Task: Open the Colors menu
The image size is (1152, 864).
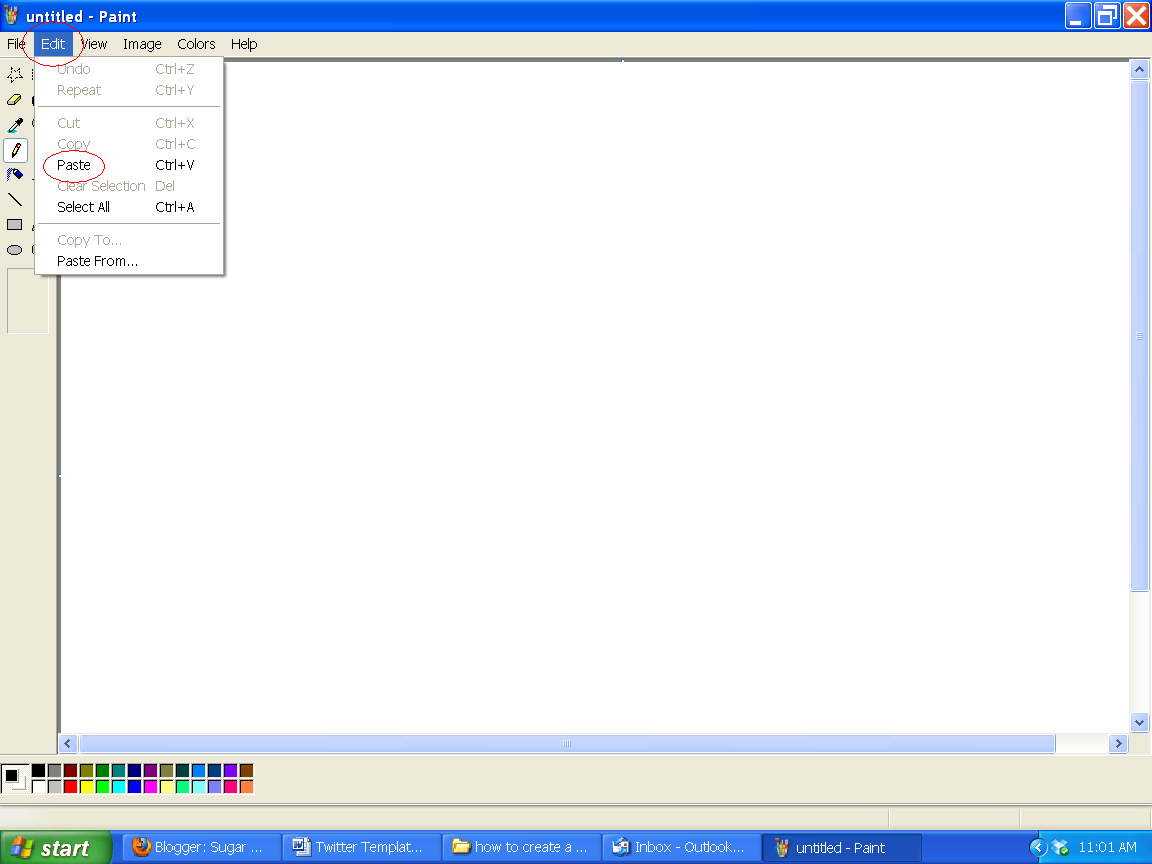Action: (196, 44)
